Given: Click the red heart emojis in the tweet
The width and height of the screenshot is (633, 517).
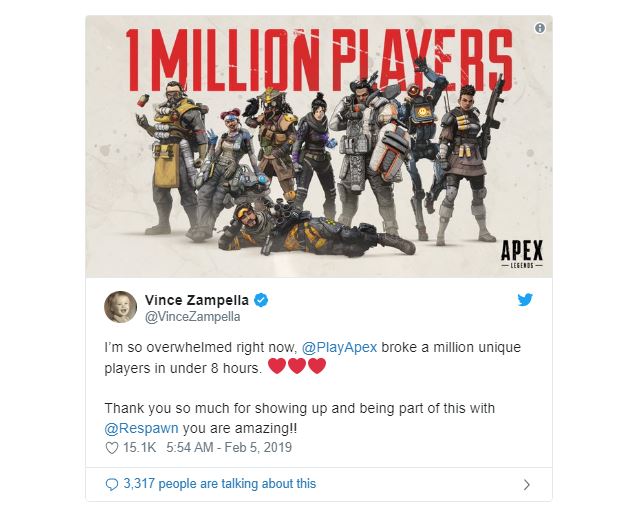Looking at the screenshot, I should pyautogui.click(x=297, y=366).
